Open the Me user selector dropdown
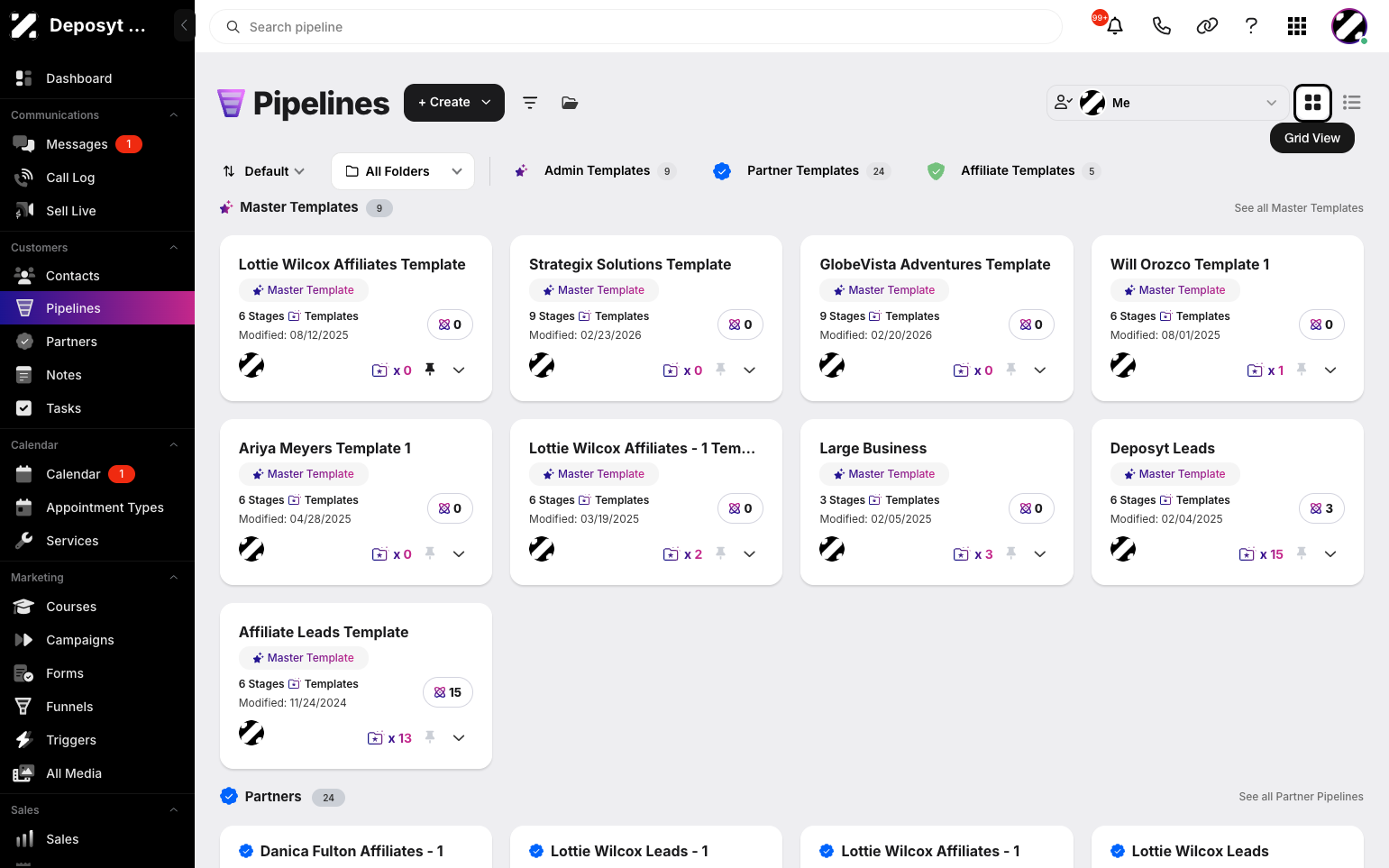Screen dimensions: 1389x868 1166,103
